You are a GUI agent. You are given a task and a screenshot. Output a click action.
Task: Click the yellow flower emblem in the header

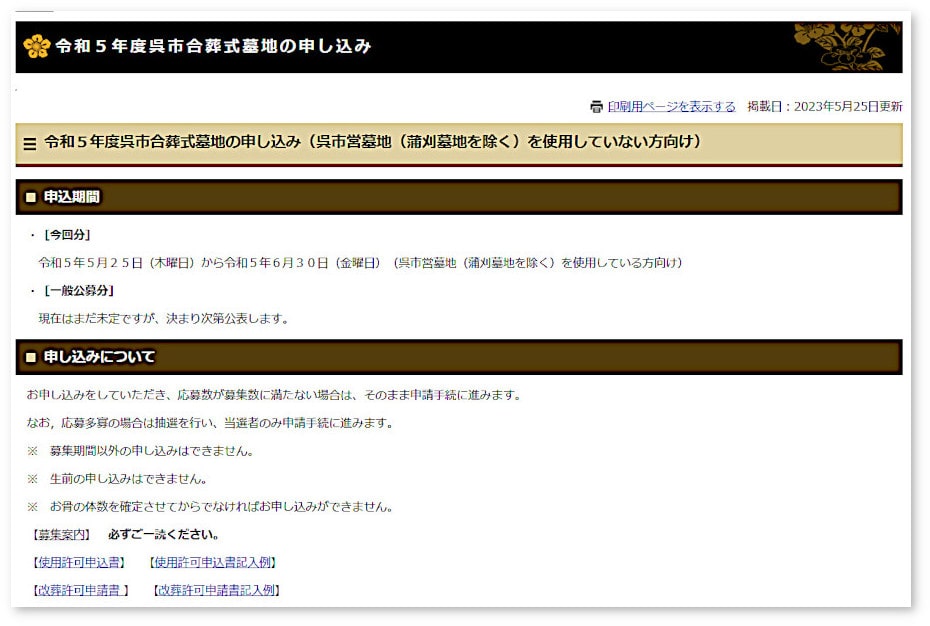37,46
